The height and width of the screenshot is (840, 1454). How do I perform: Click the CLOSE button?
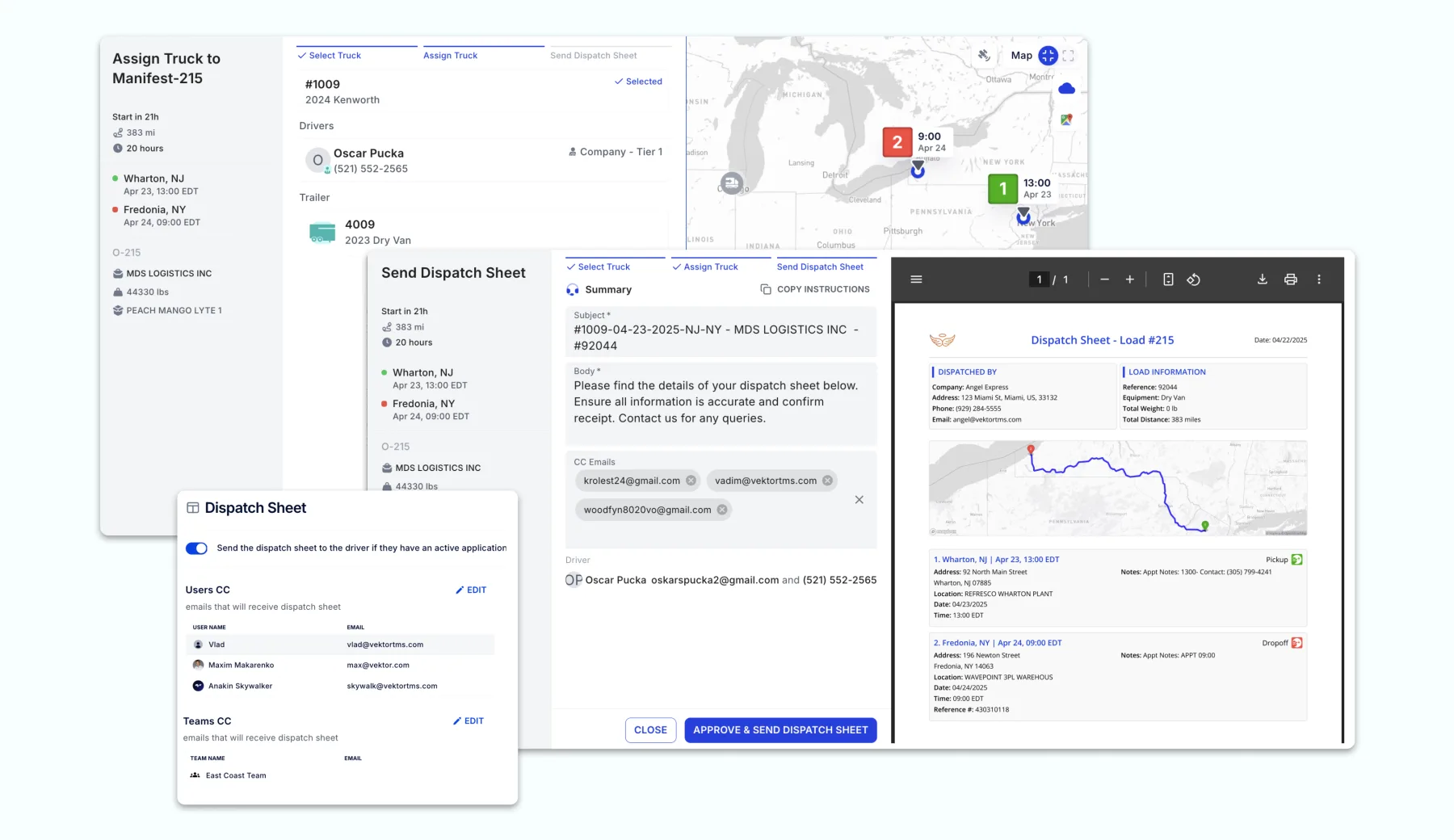(650, 730)
